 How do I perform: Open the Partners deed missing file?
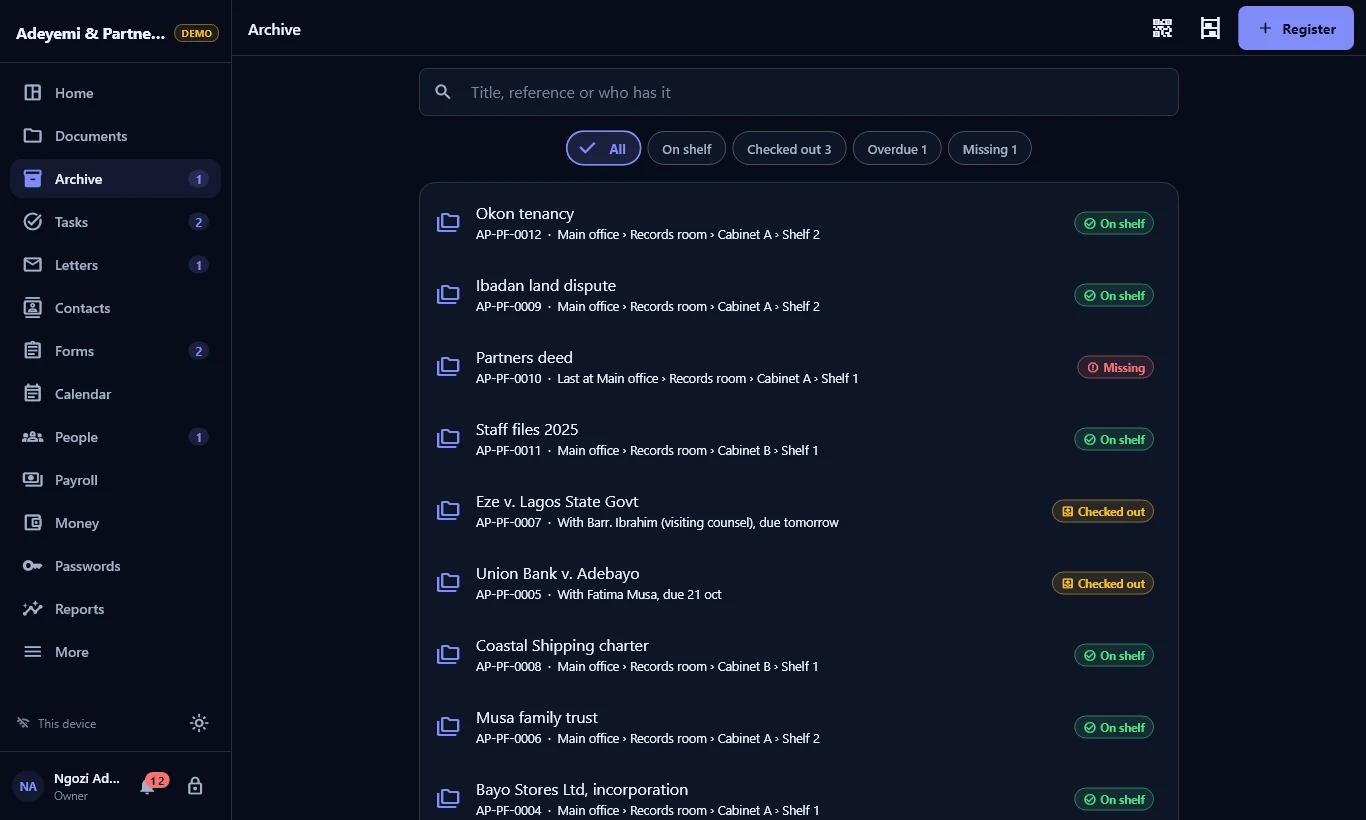click(x=798, y=367)
